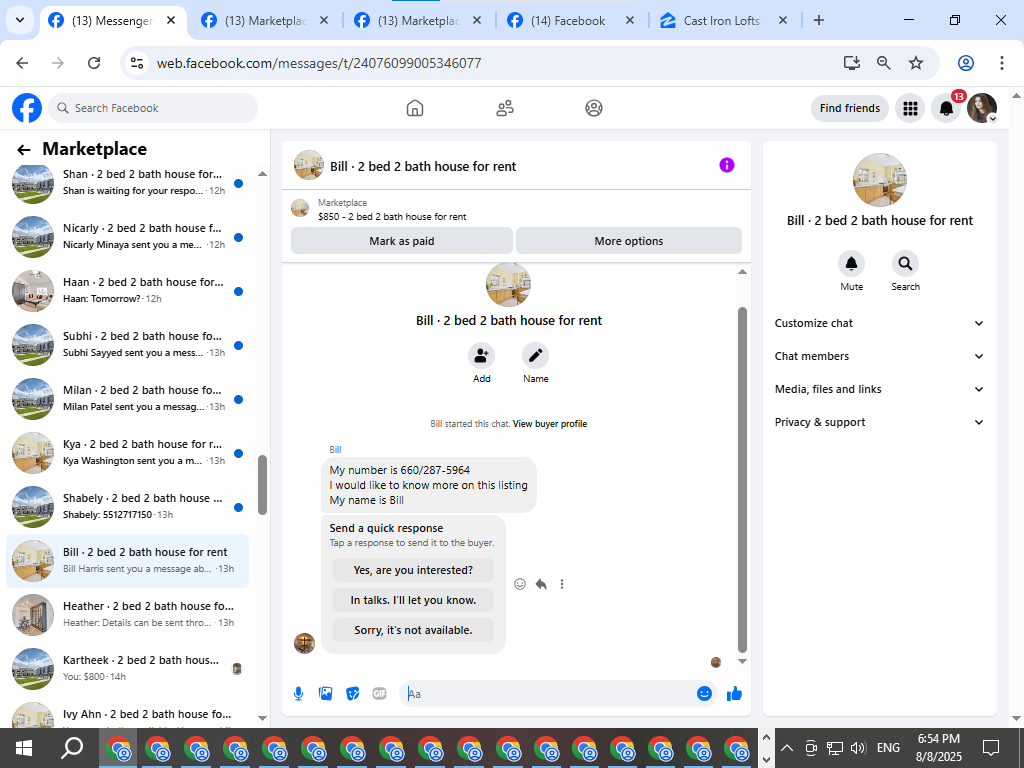
Task: Choose a GIF with the GIF icon
Action: point(379,694)
